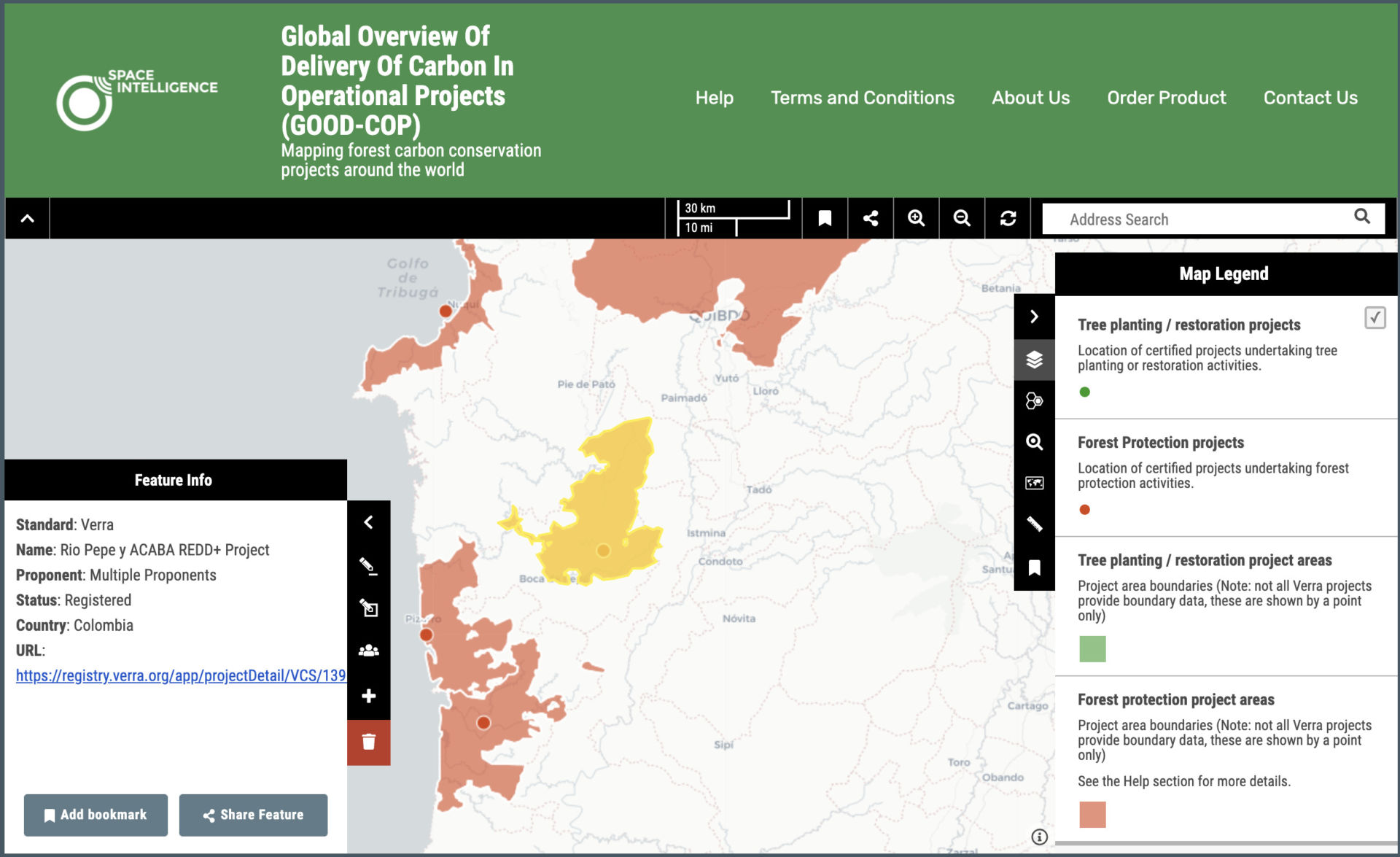Image resolution: width=1400 pixels, height=857 pixels.
Task: Open the Order Product page
Action: [1166, 98]
